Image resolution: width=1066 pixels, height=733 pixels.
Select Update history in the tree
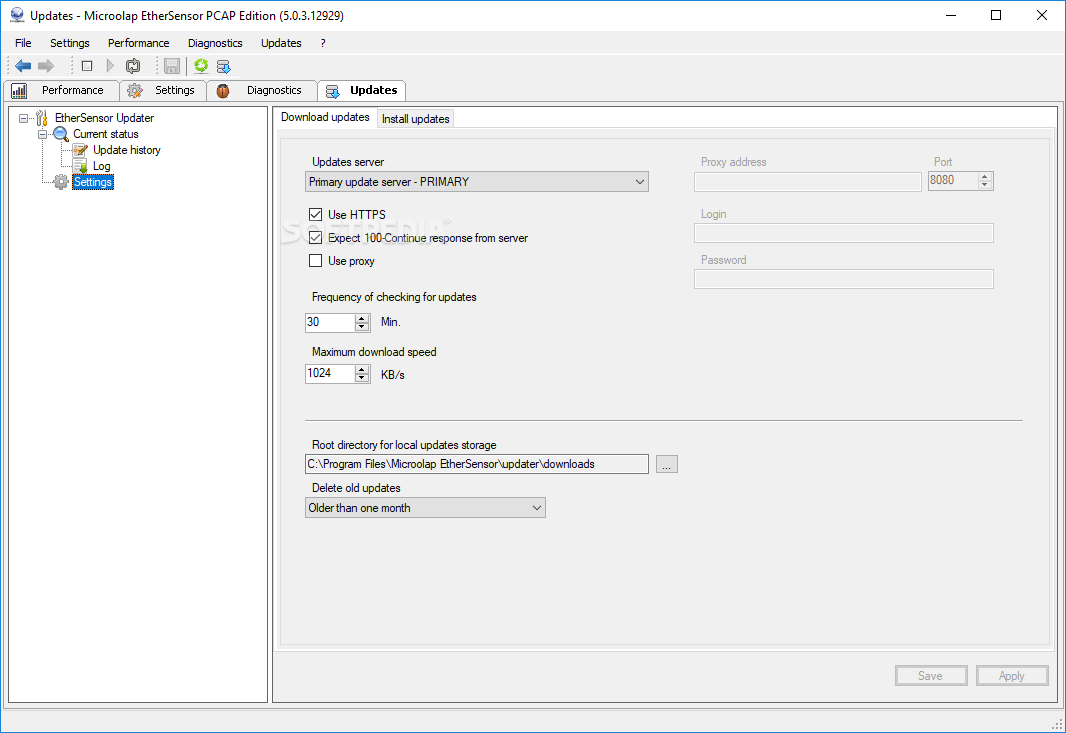click(x=126, y=150)
